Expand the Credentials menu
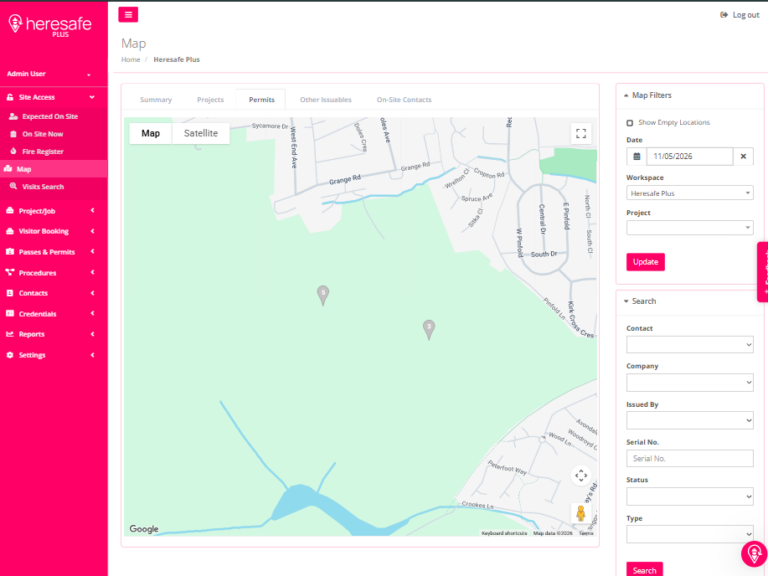Viewport: 768px width, 576px height. tap(54, 314)
